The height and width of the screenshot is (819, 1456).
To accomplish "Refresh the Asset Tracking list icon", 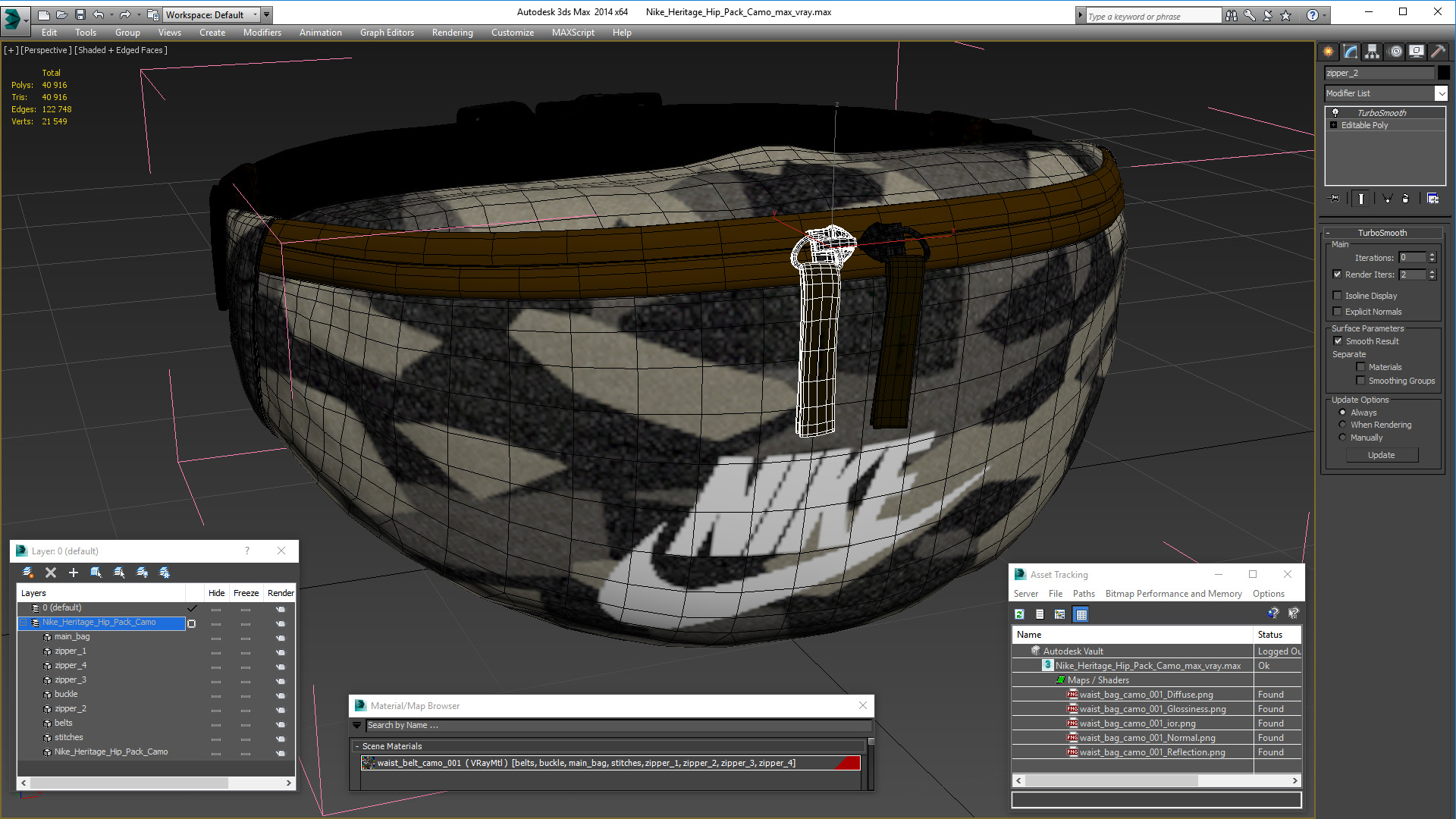I will pos(1019,614).
